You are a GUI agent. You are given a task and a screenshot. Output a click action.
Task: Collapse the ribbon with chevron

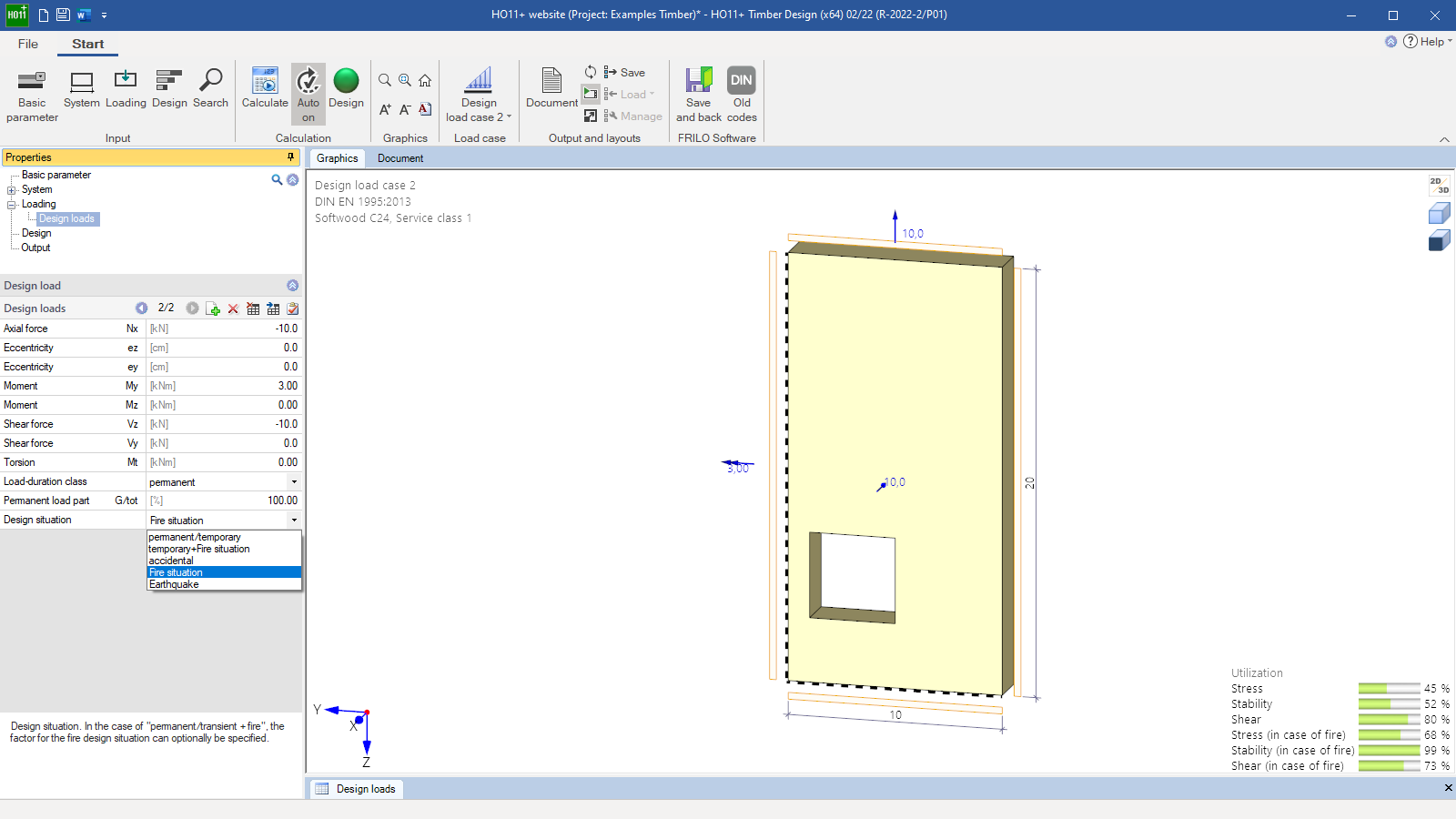pos(1444,139)
